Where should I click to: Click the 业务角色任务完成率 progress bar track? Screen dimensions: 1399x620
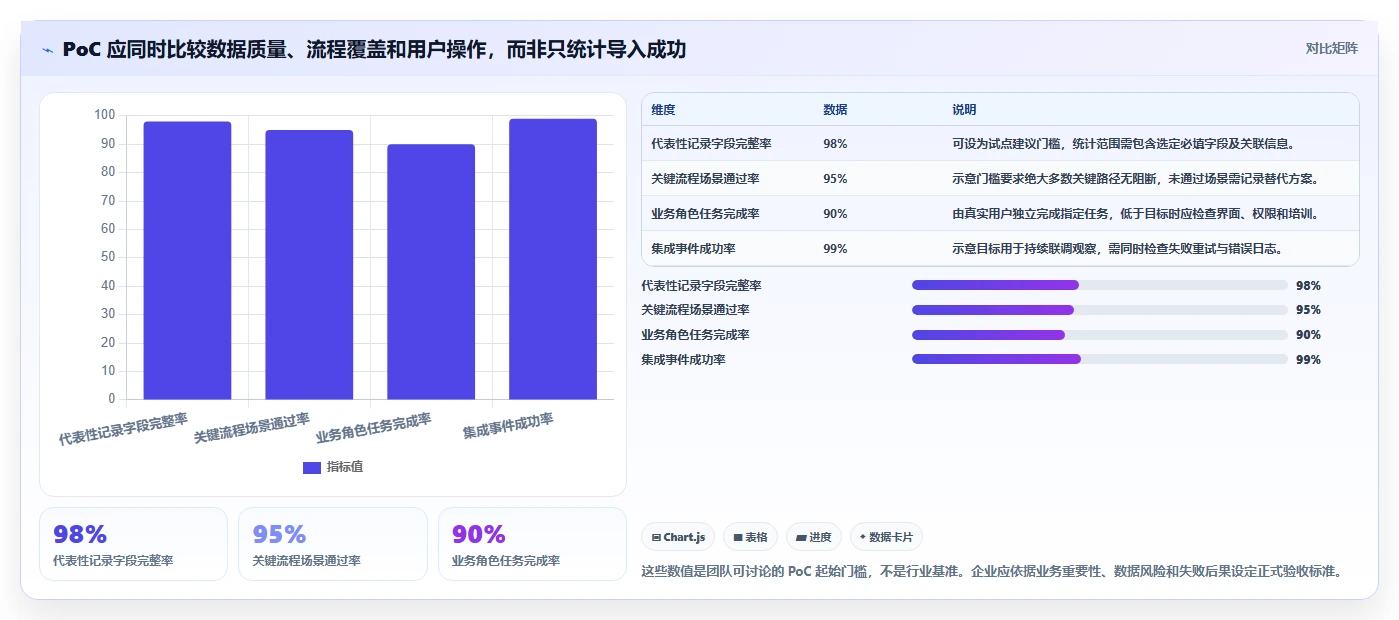[x=1099, y=335]
